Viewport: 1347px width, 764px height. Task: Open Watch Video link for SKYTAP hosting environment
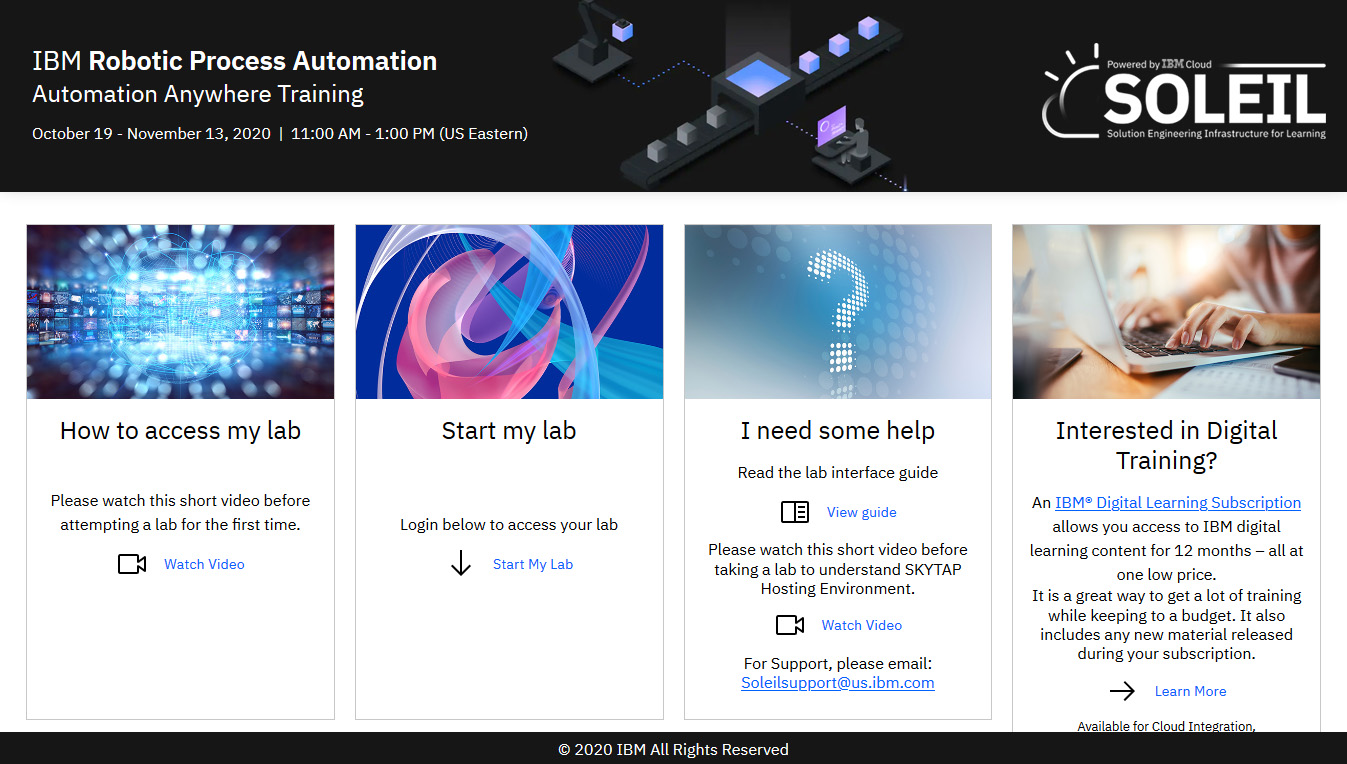(861, 625)
